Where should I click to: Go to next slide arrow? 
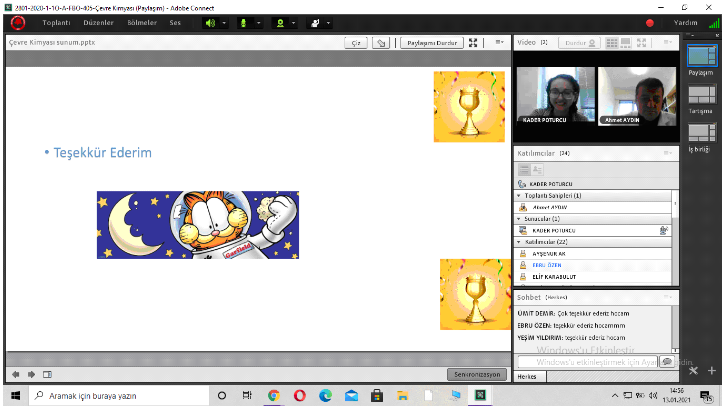29,374
